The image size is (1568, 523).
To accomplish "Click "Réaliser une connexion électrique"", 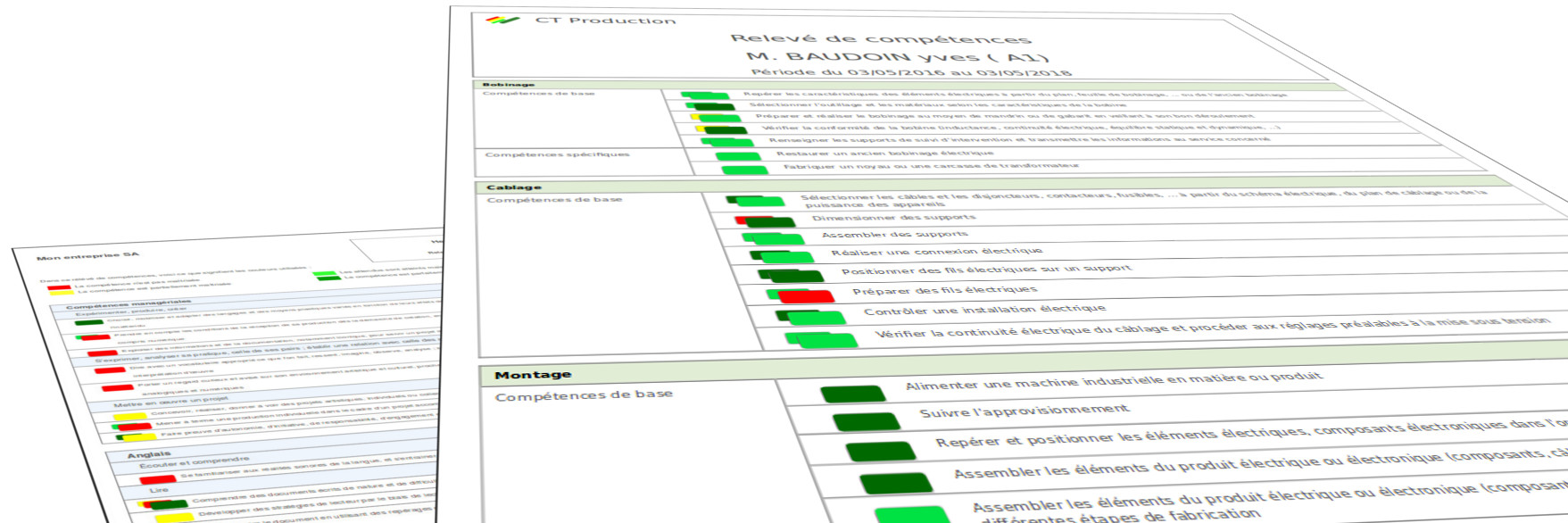I will [x=937, y=252].
